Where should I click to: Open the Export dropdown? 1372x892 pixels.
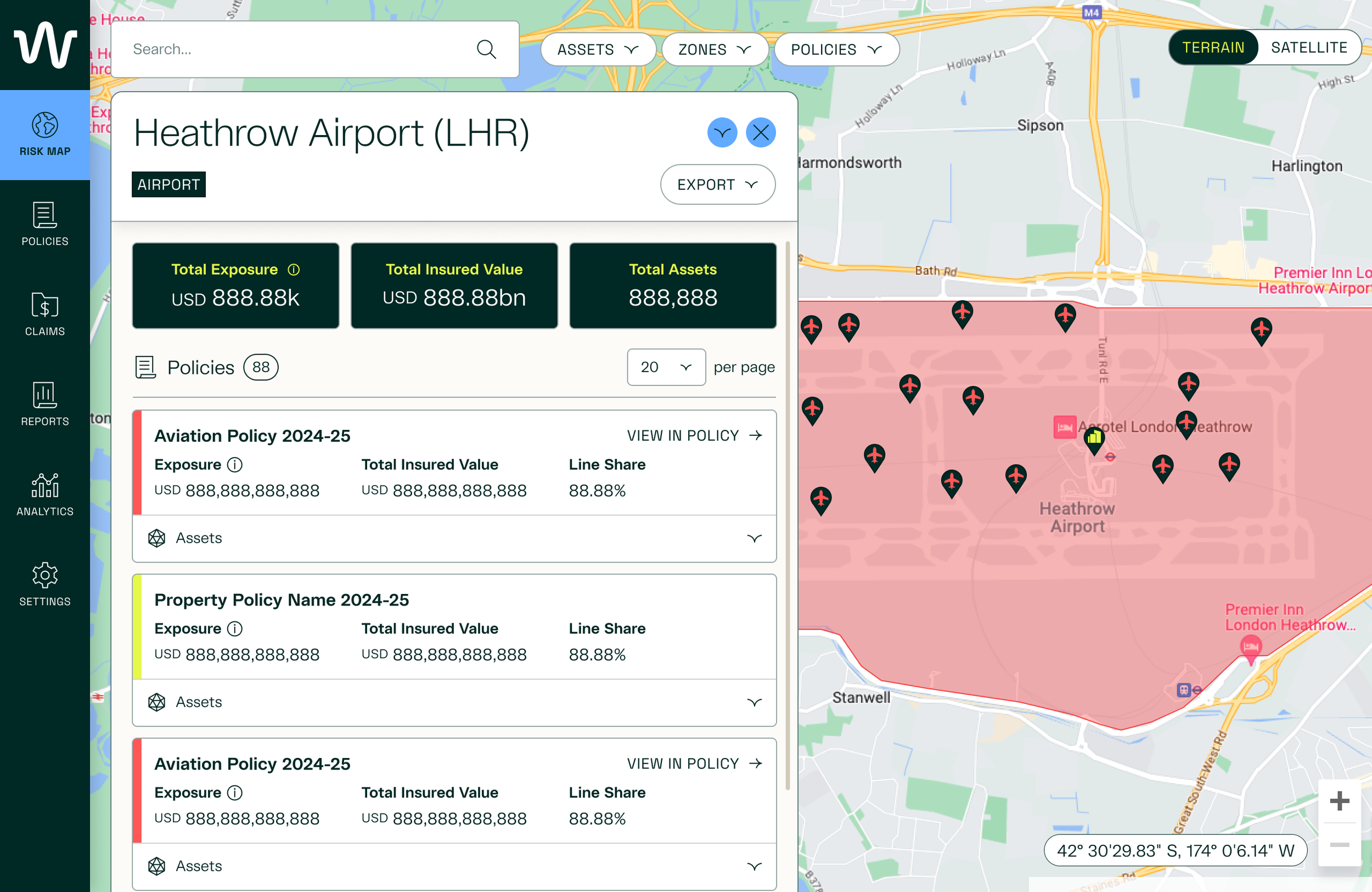(718, 184)
